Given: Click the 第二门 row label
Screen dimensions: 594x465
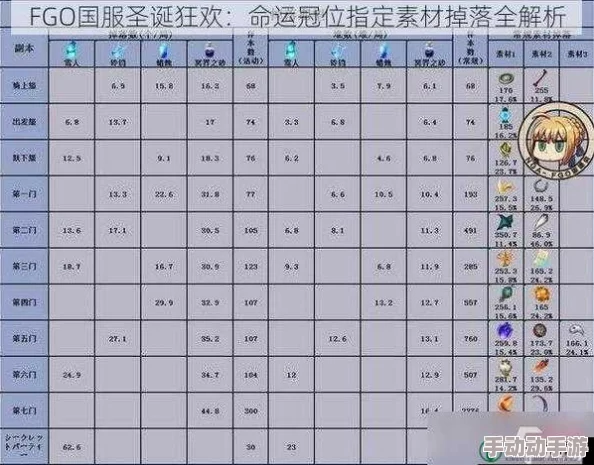Looking at the screenshot, I should click(24, 230).
